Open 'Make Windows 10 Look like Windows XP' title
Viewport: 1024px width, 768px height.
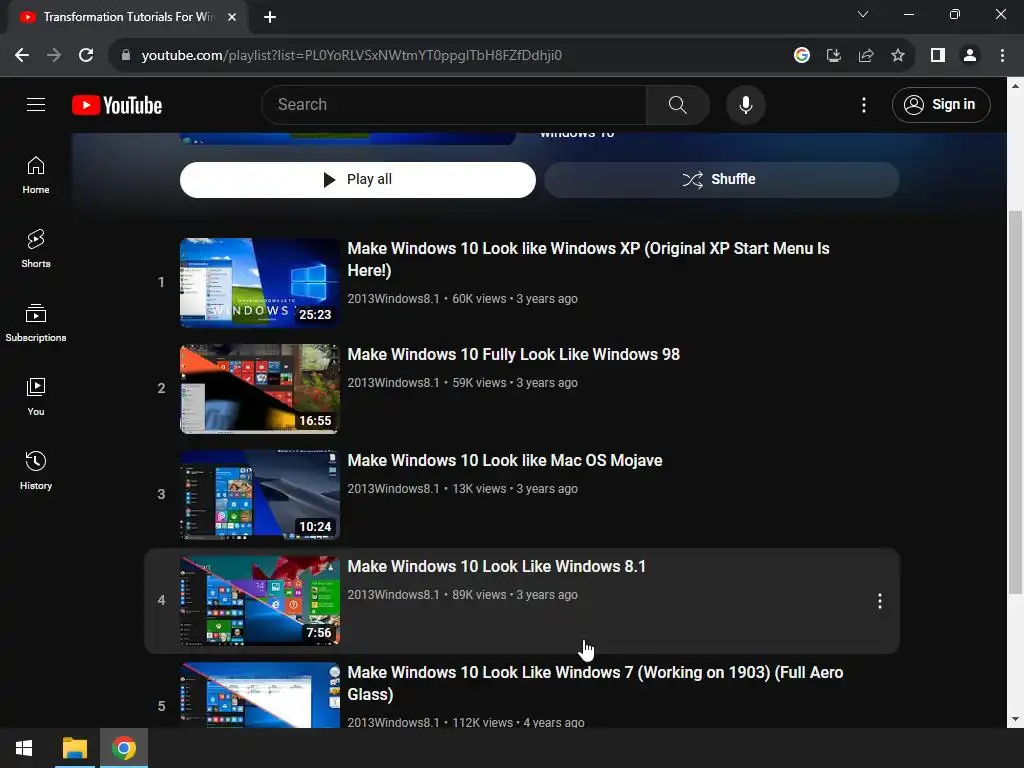[588, 259]
